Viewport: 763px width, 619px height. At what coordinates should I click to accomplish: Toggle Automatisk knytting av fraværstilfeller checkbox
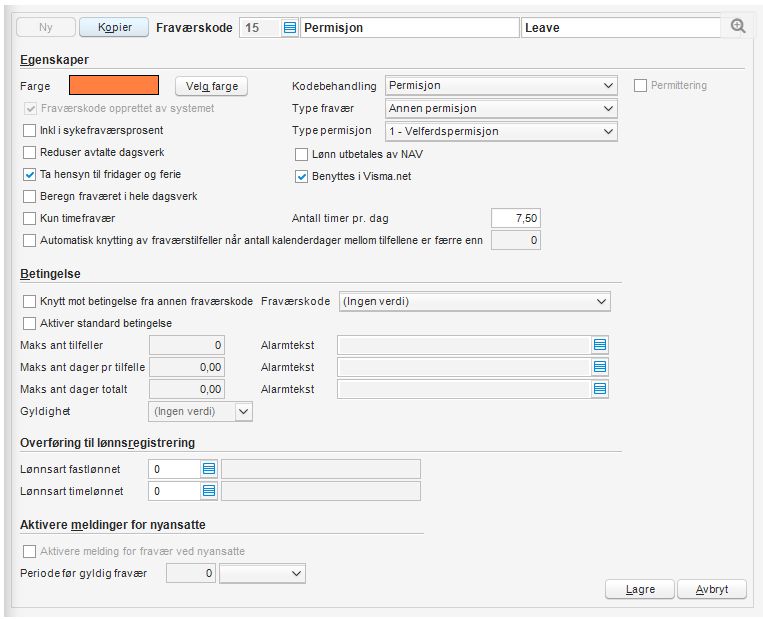(x=30, y=240)
